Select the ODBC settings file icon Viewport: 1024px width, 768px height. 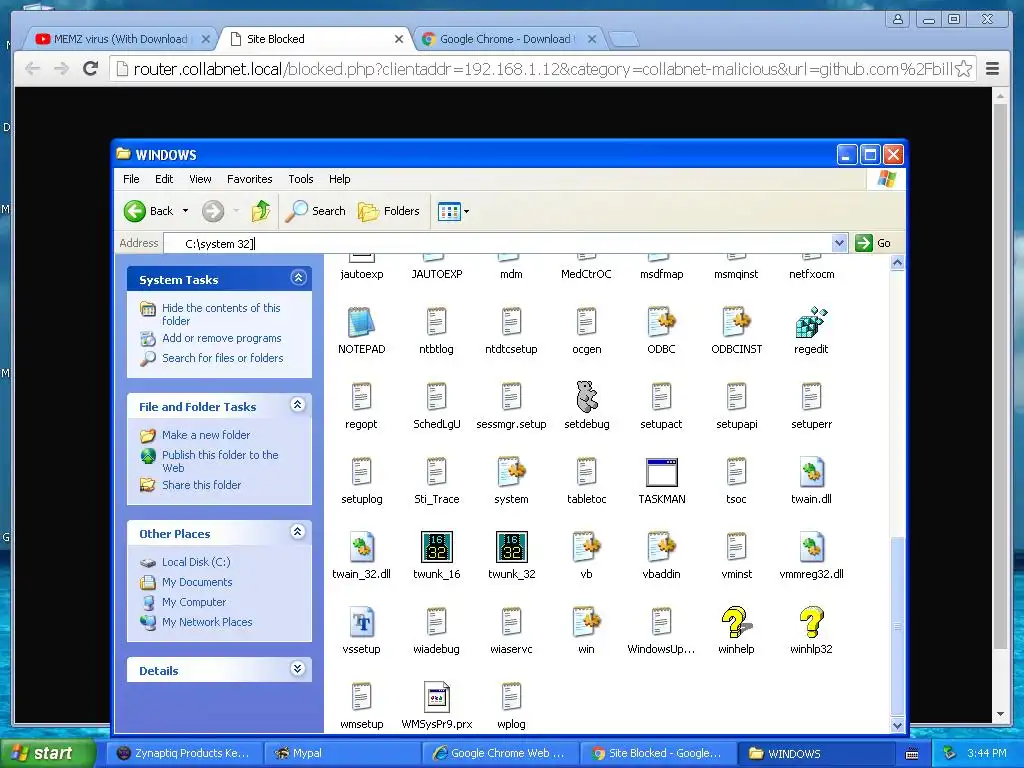point(662,322)
